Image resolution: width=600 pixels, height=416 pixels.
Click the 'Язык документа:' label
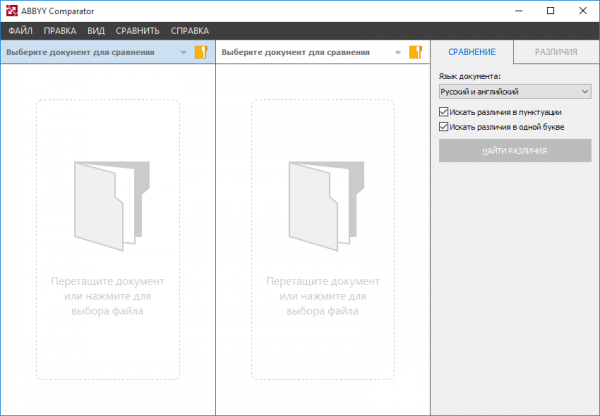(470, 76)
